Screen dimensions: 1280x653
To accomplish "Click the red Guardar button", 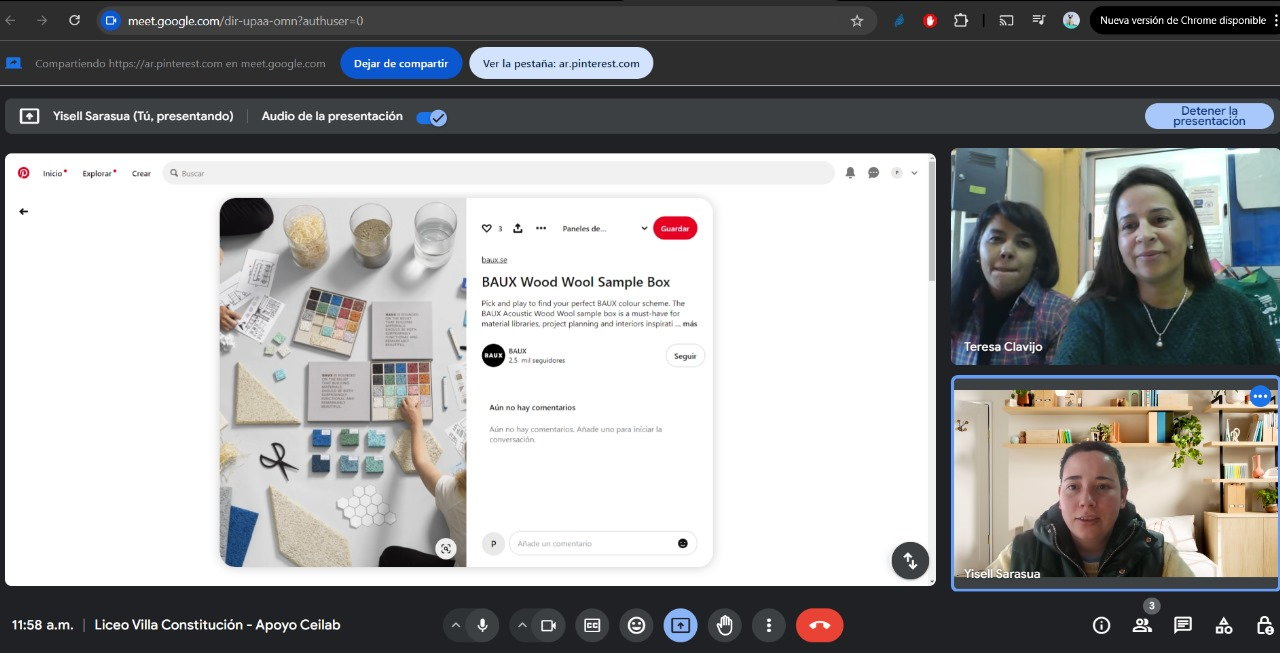I will [x=675, y=228].
